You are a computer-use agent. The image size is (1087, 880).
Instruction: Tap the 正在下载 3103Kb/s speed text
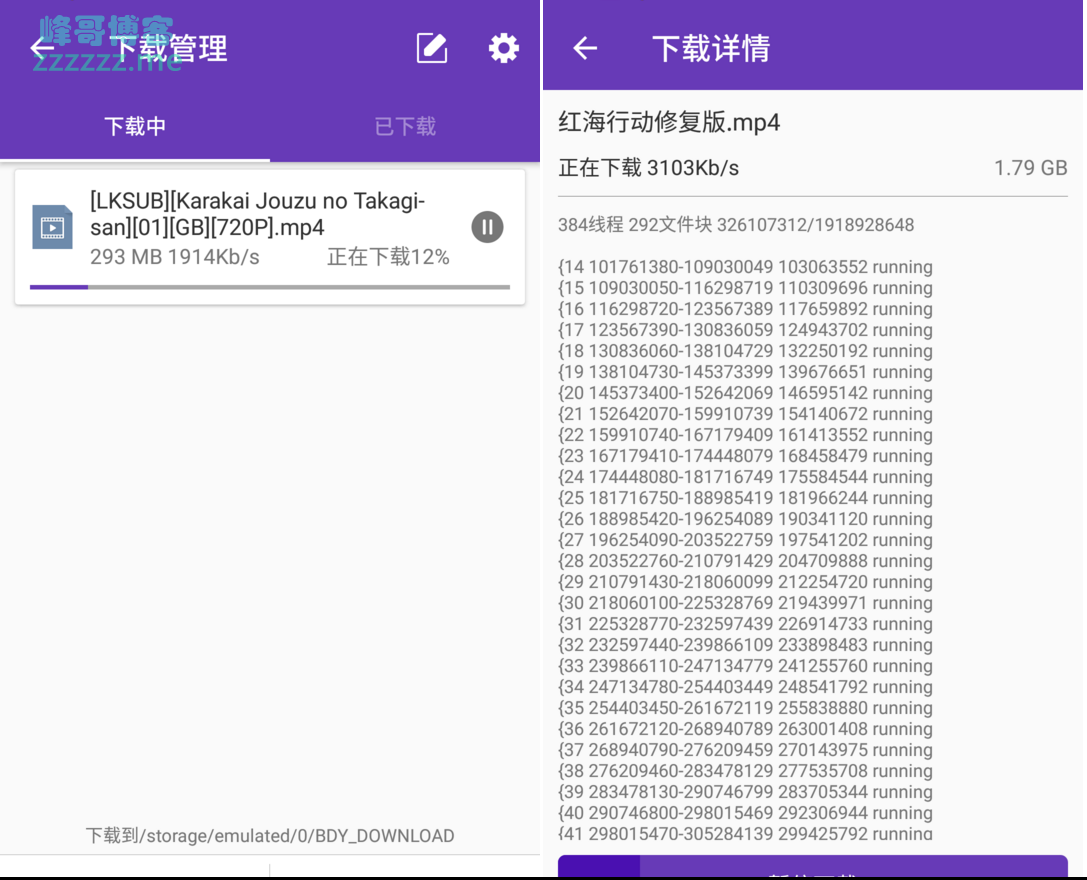pyautogui.click(x=649, y=168)
